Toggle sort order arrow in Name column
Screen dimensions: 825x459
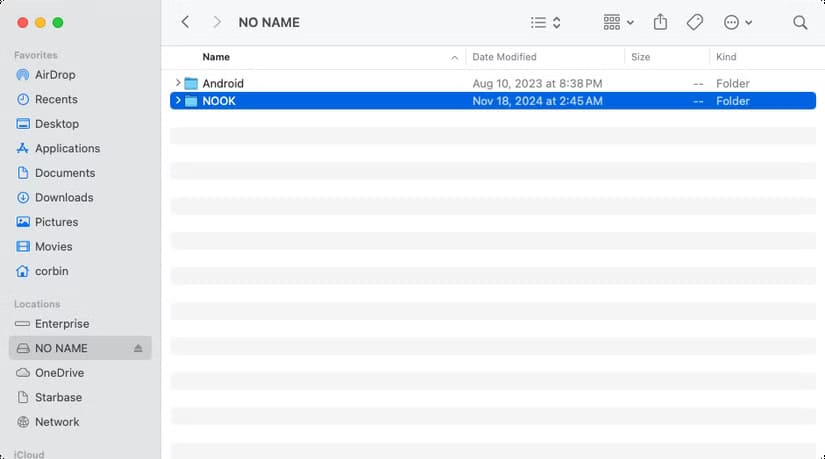click(x=455, y=57)
